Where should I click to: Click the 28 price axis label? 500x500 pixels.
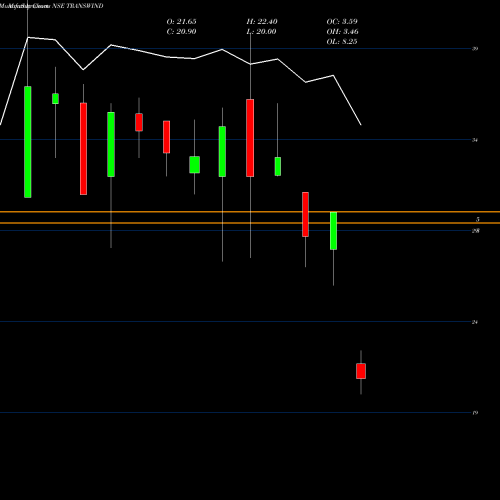point(476,231)
